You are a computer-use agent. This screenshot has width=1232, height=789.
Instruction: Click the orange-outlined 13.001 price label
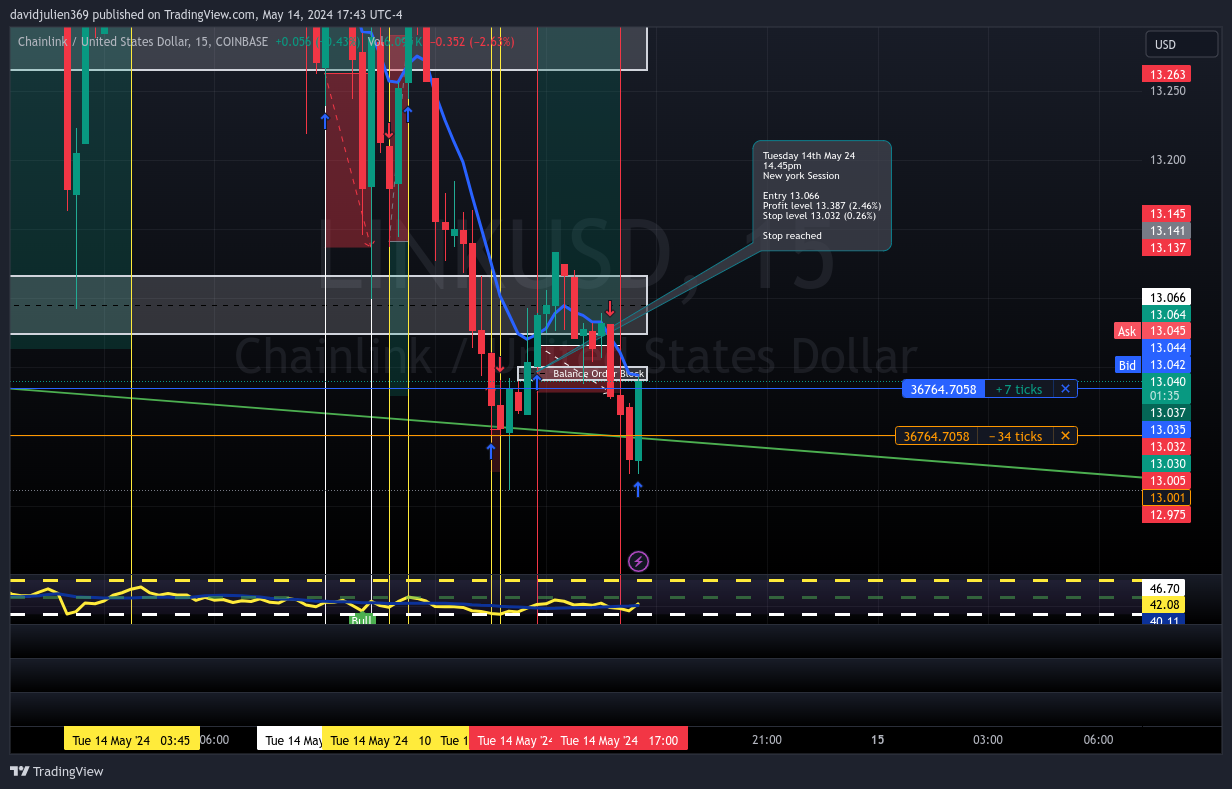tap(1166, 497)
